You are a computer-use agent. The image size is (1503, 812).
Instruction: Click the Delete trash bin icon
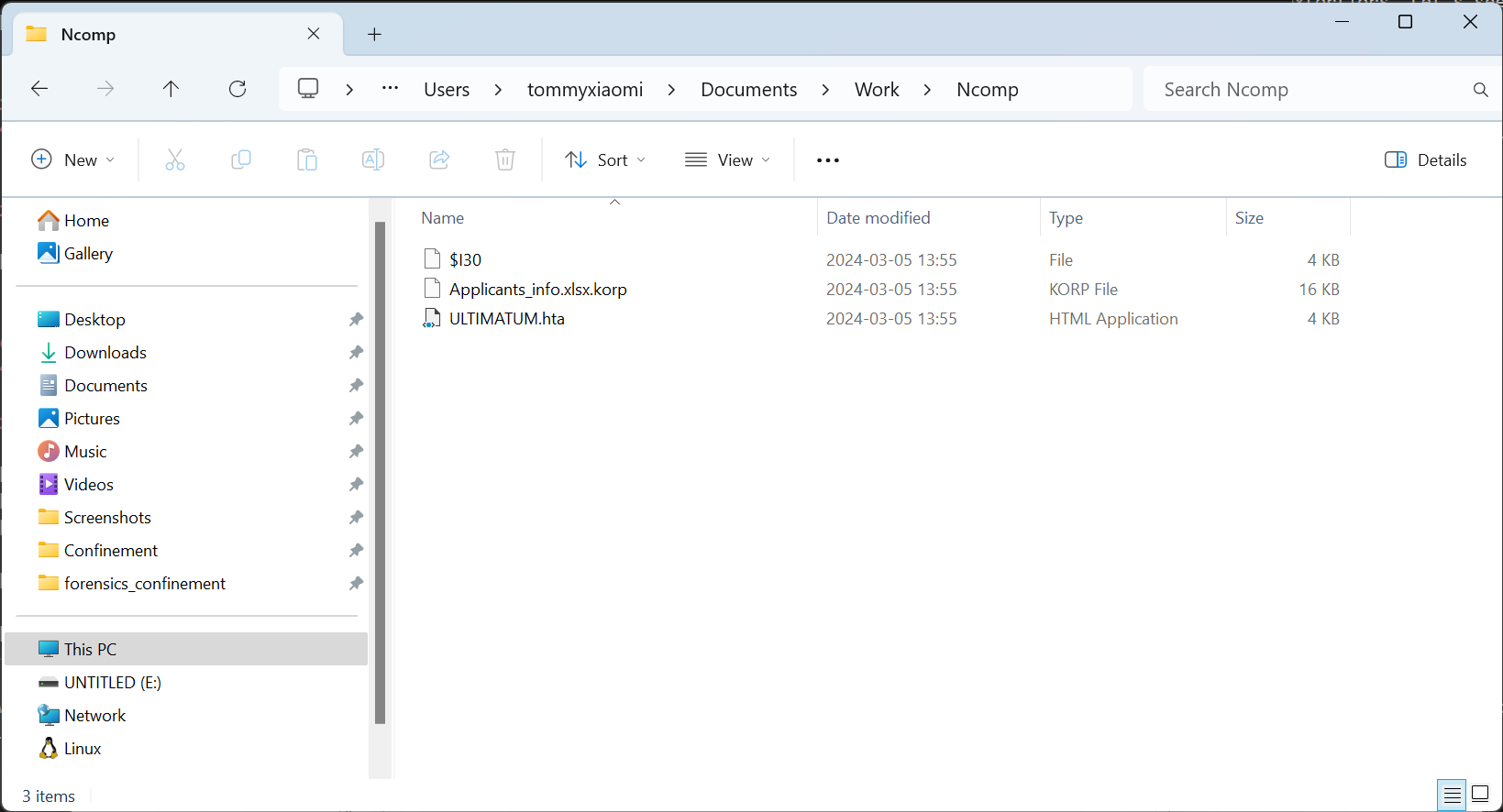(505, 160)
